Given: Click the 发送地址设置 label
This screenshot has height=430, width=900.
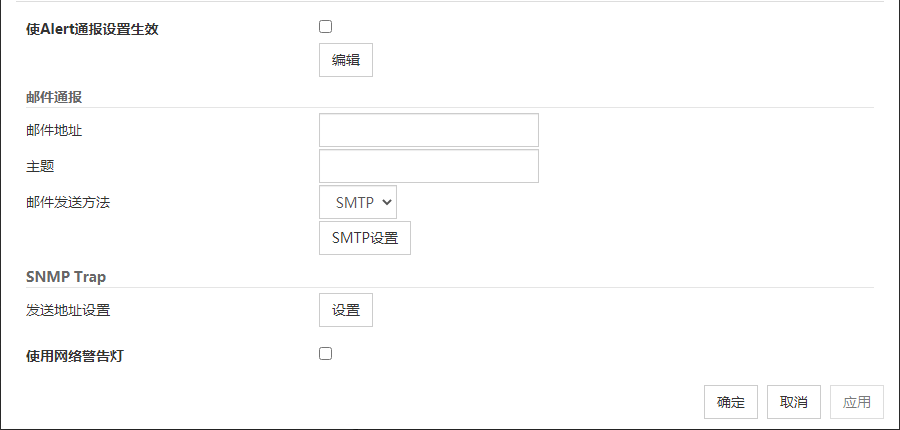Looking at the screenshot, I should 68,310.
